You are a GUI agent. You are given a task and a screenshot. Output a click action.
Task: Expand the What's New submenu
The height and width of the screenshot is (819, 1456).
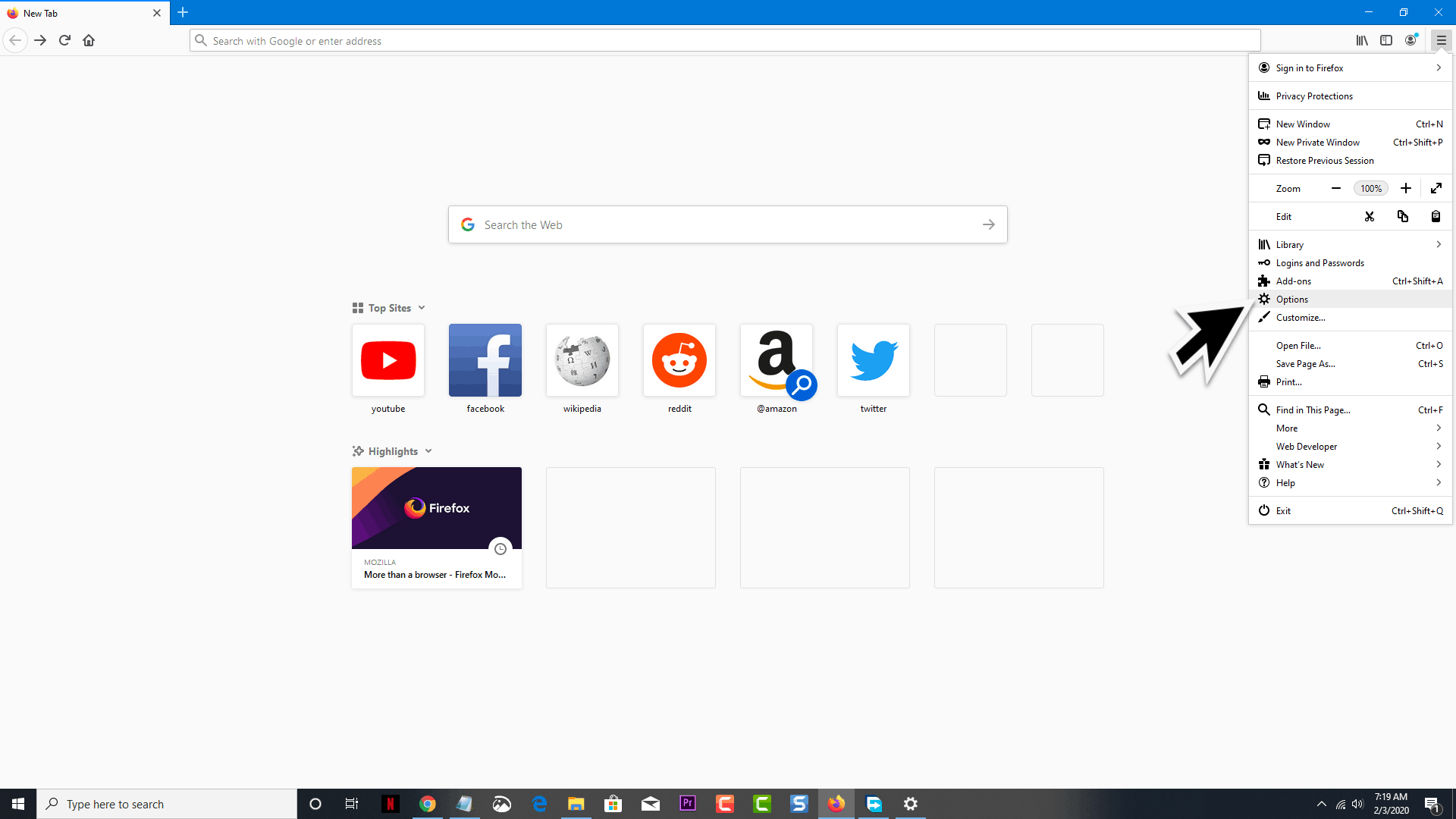coord(1351,465)
